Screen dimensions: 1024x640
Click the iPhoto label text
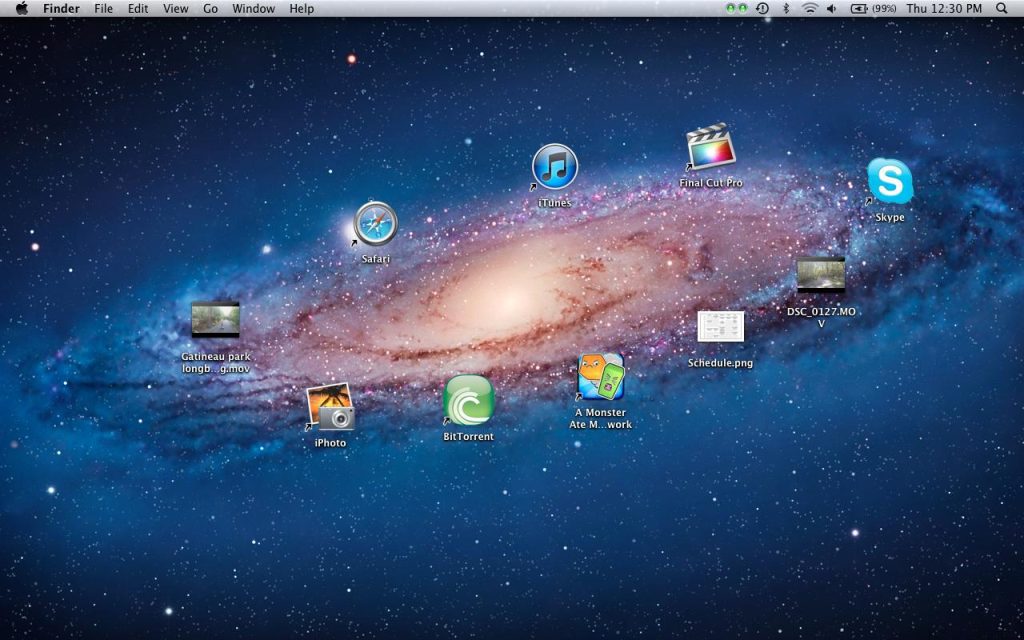(330, 443)
